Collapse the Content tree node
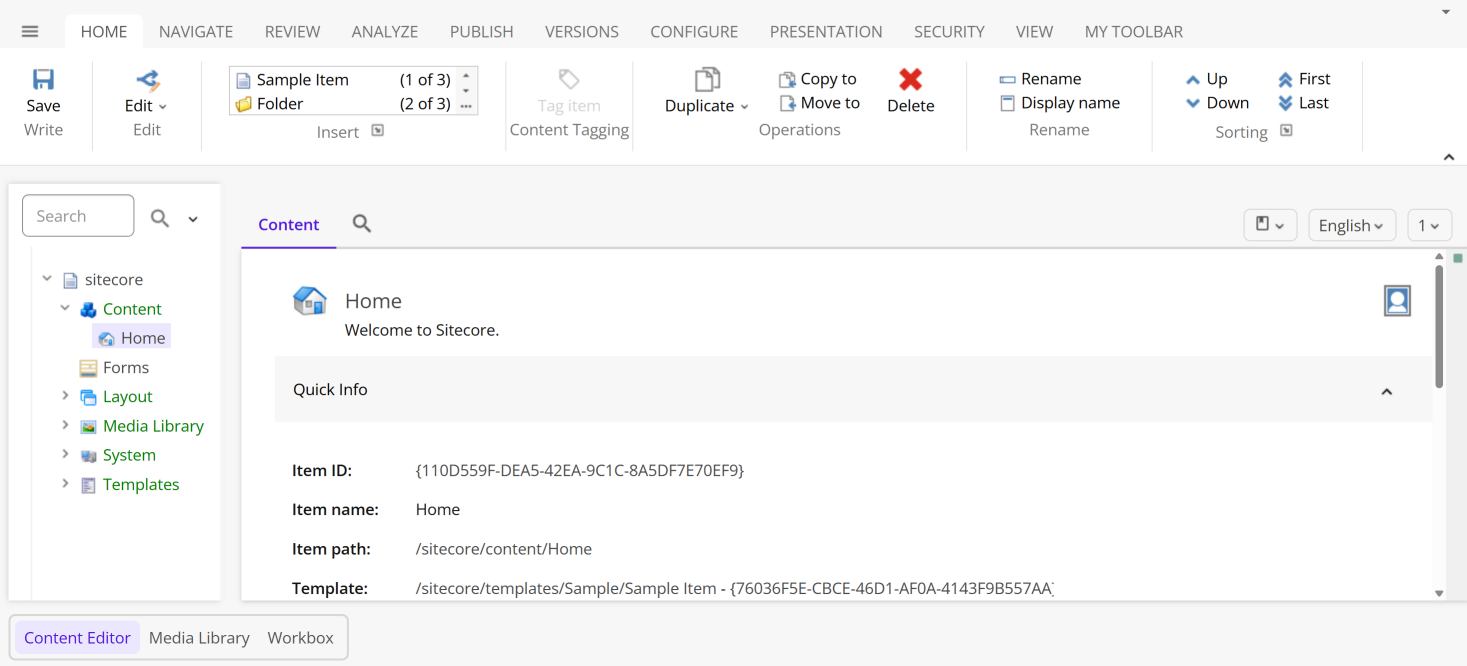Screen dimensions: 1467x666 tap(65, 308)
